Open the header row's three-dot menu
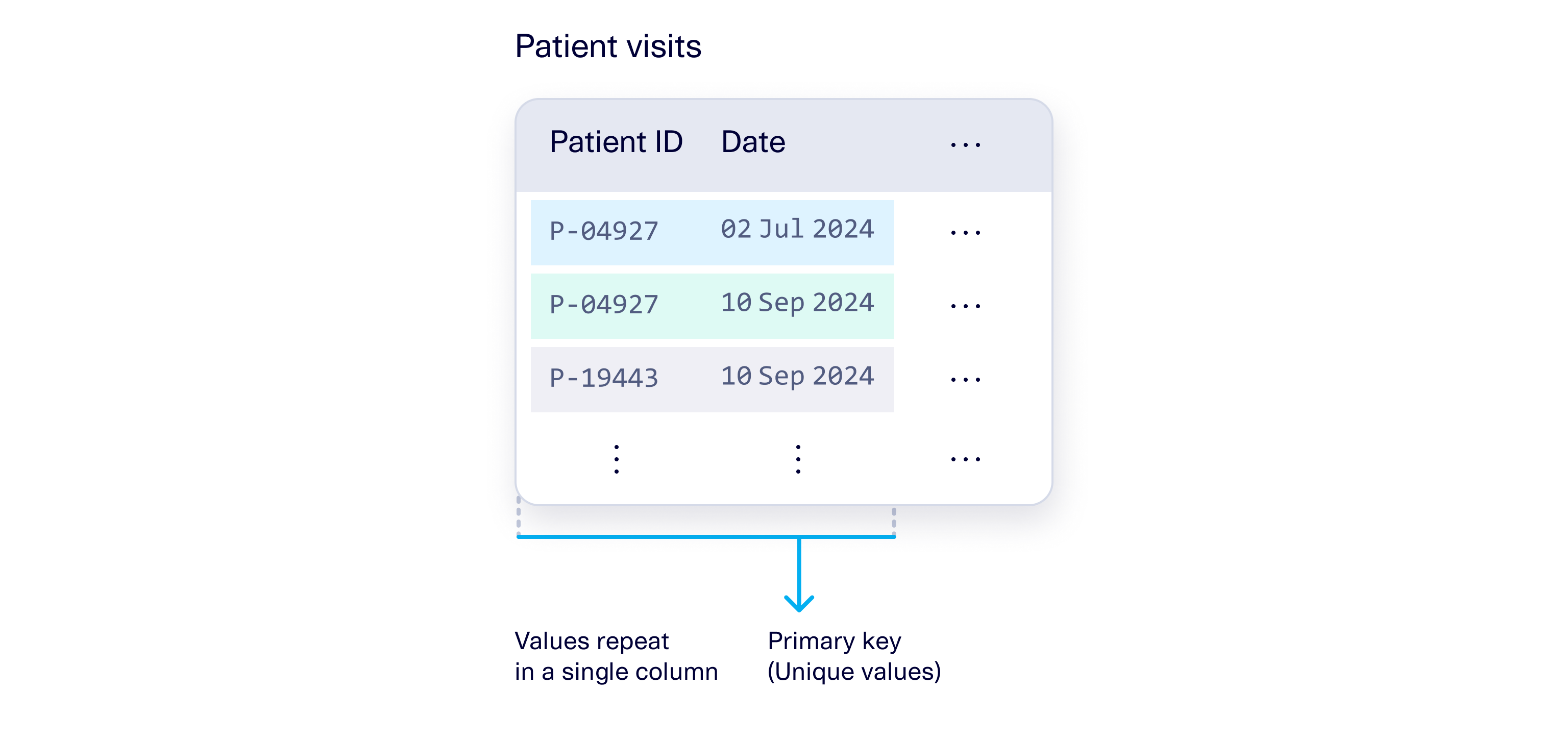Viewport: 1568px width, 741px height. click(965, 145)
